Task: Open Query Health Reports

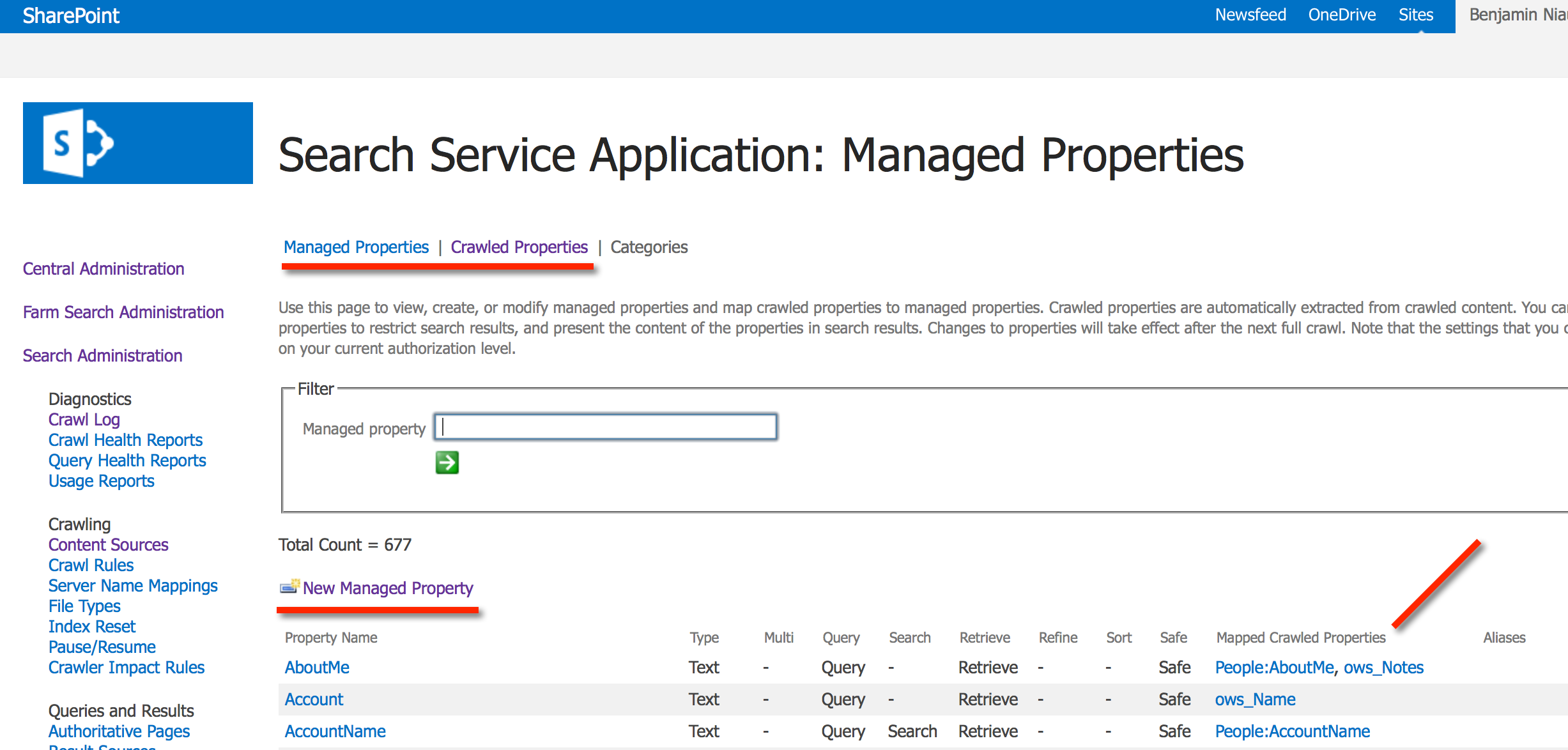Action: click(127, 461)
